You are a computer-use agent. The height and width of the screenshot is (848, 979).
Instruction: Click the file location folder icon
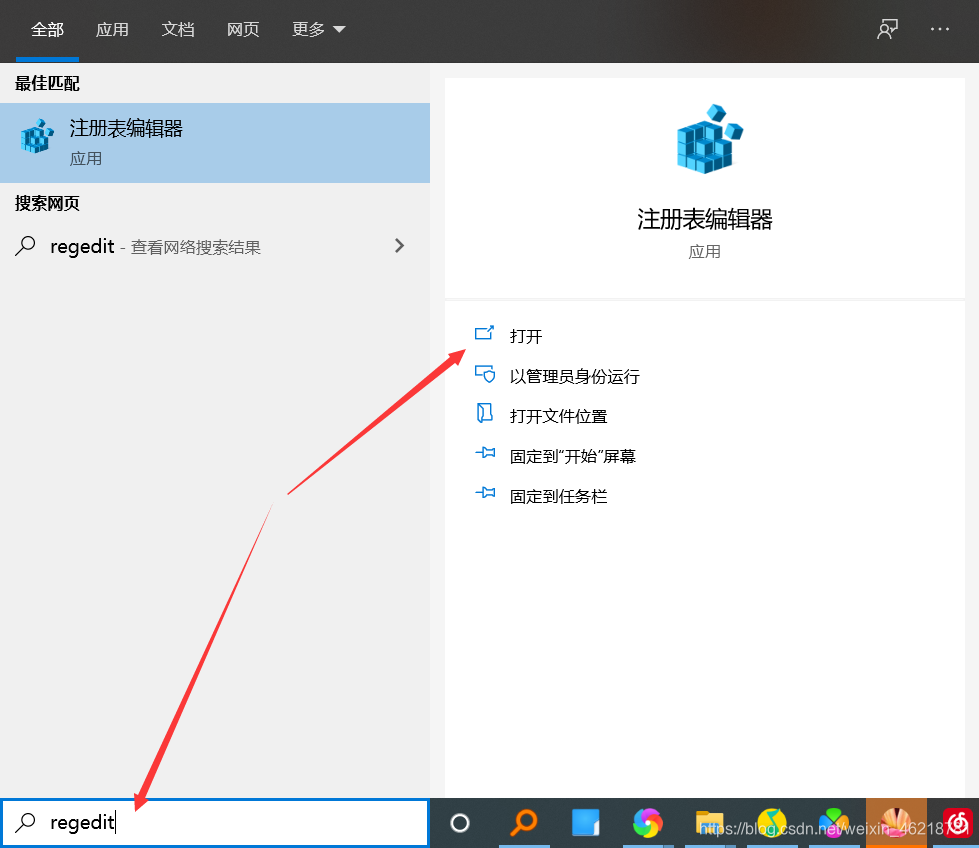(485, 413)
